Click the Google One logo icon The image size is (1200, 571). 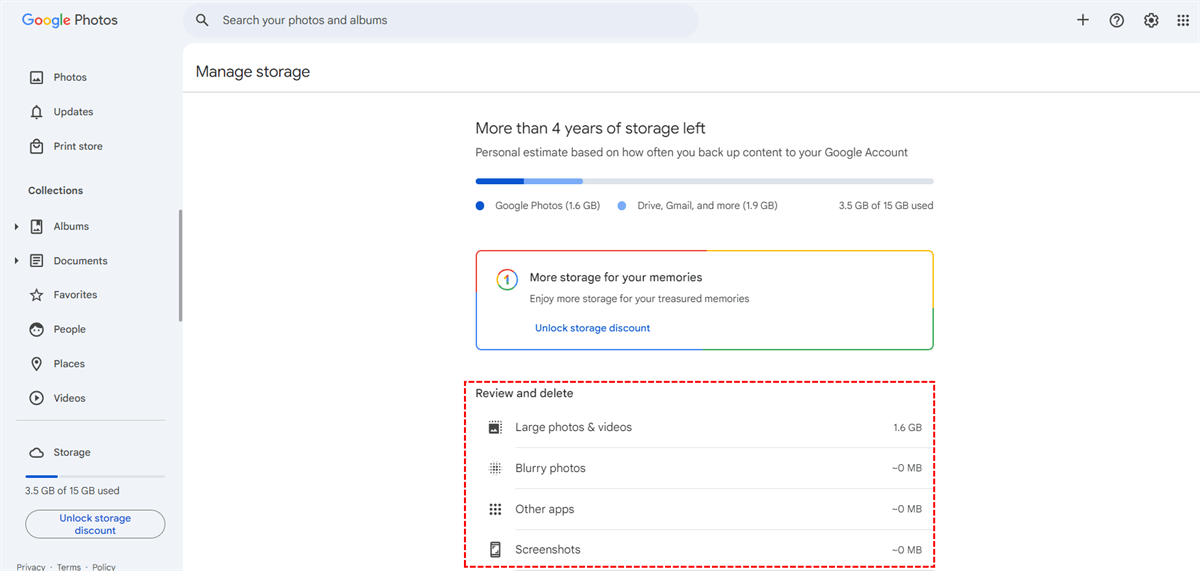[507, 279]
